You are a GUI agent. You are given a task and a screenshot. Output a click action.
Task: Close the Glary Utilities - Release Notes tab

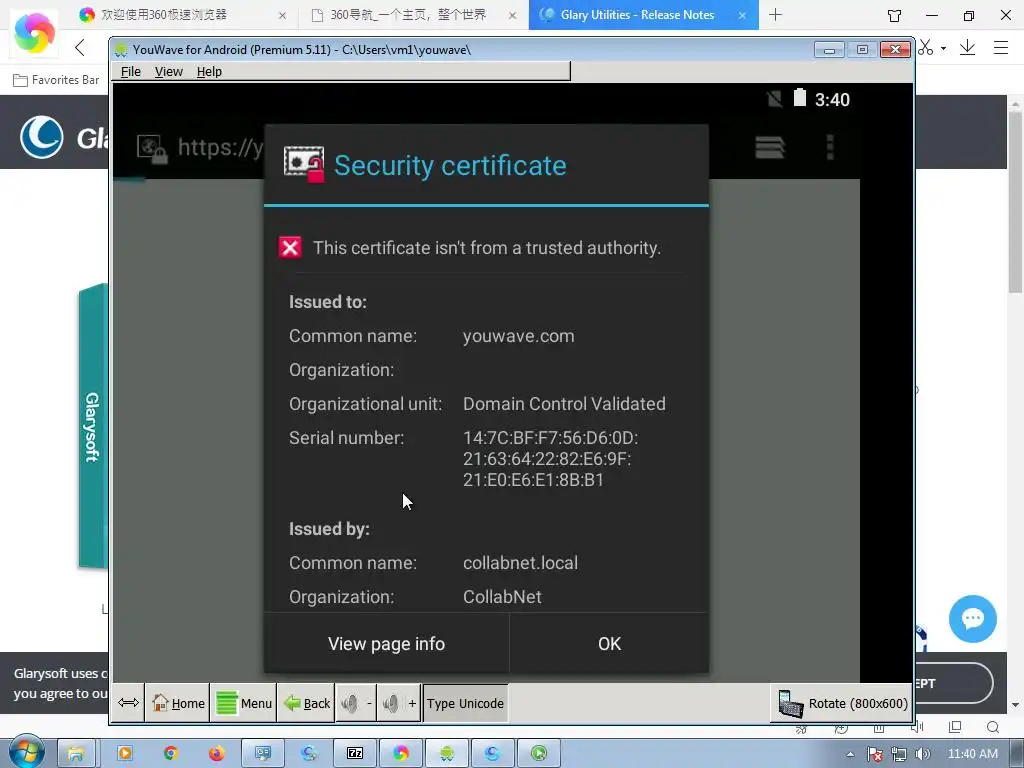tap(743, 16)
